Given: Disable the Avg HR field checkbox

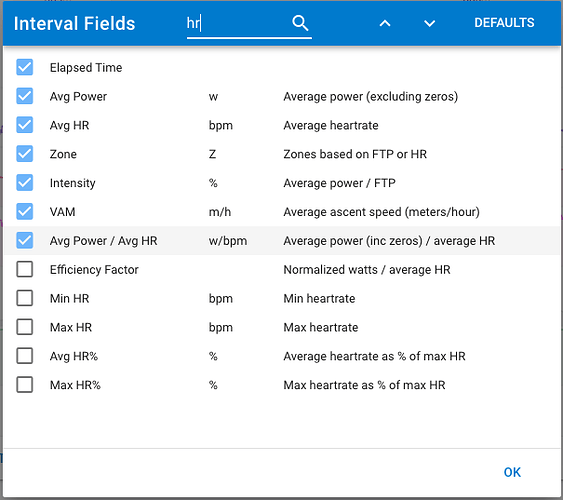Looking at the screenshot, I should [24, 125].
